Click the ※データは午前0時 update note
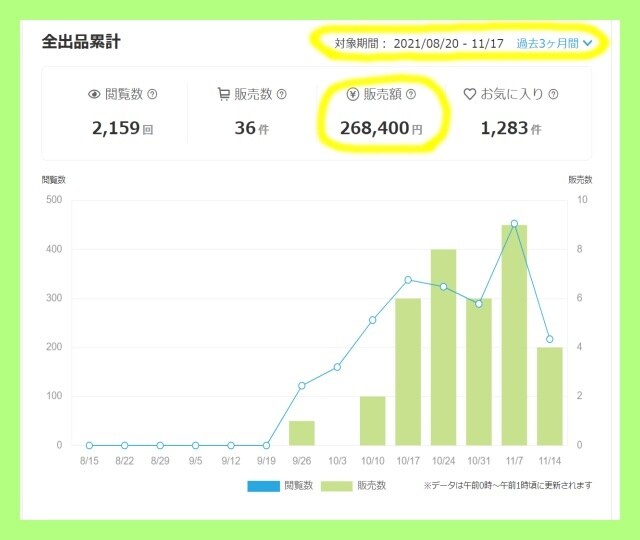This screenshot has height=540, width=640. [x=508, y=485]
